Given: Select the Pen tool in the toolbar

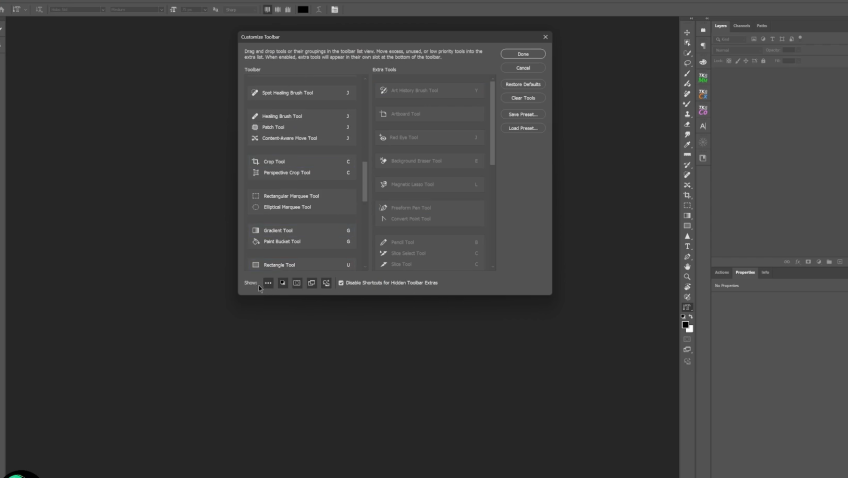Looking at the screenshot, I should pos(687,257).
